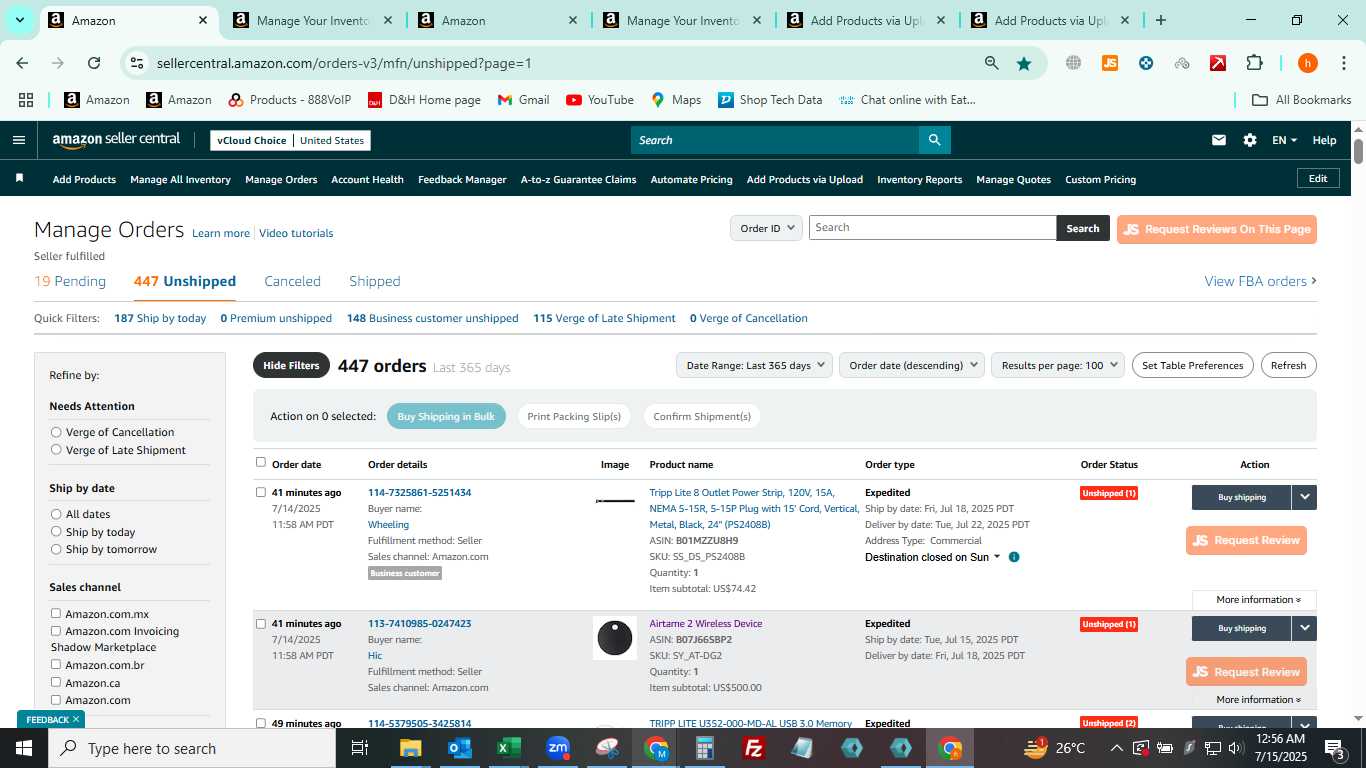Bookmark this page with the star icon
1366x768 pixels.
click(1024, 63)
